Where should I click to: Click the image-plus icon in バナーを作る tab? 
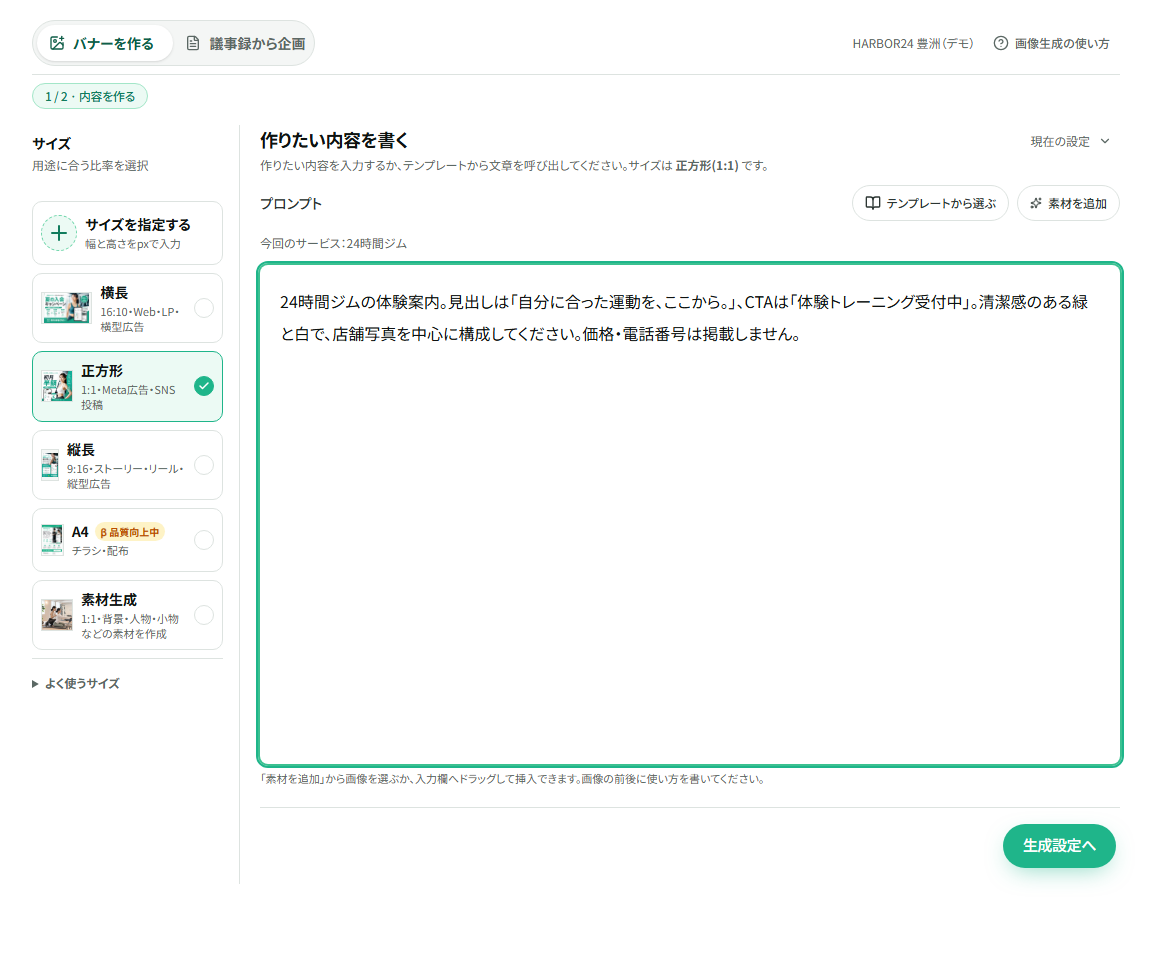coord(57,43)
